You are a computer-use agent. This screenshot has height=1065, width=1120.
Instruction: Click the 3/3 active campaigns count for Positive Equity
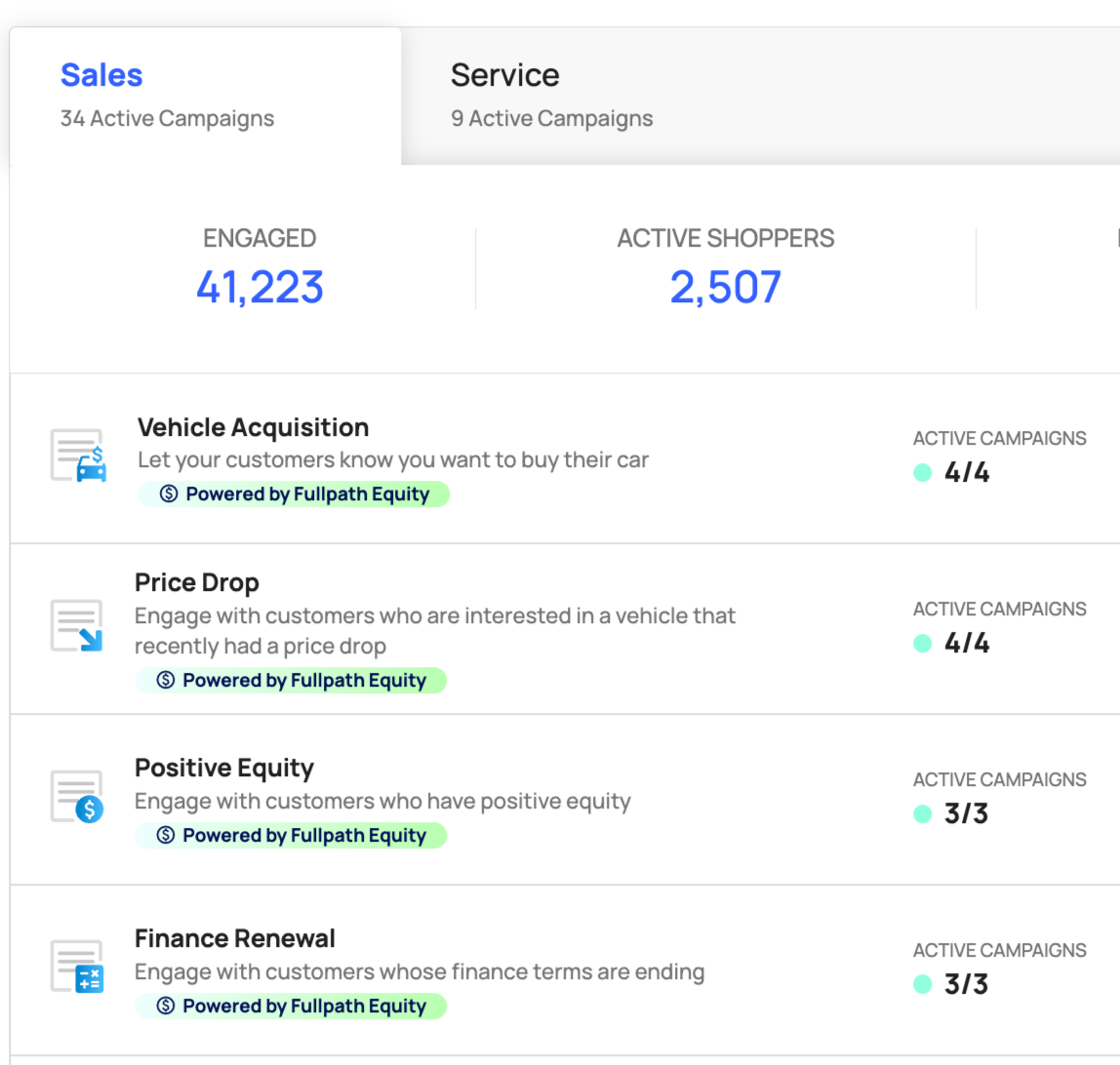coord(966,813)
